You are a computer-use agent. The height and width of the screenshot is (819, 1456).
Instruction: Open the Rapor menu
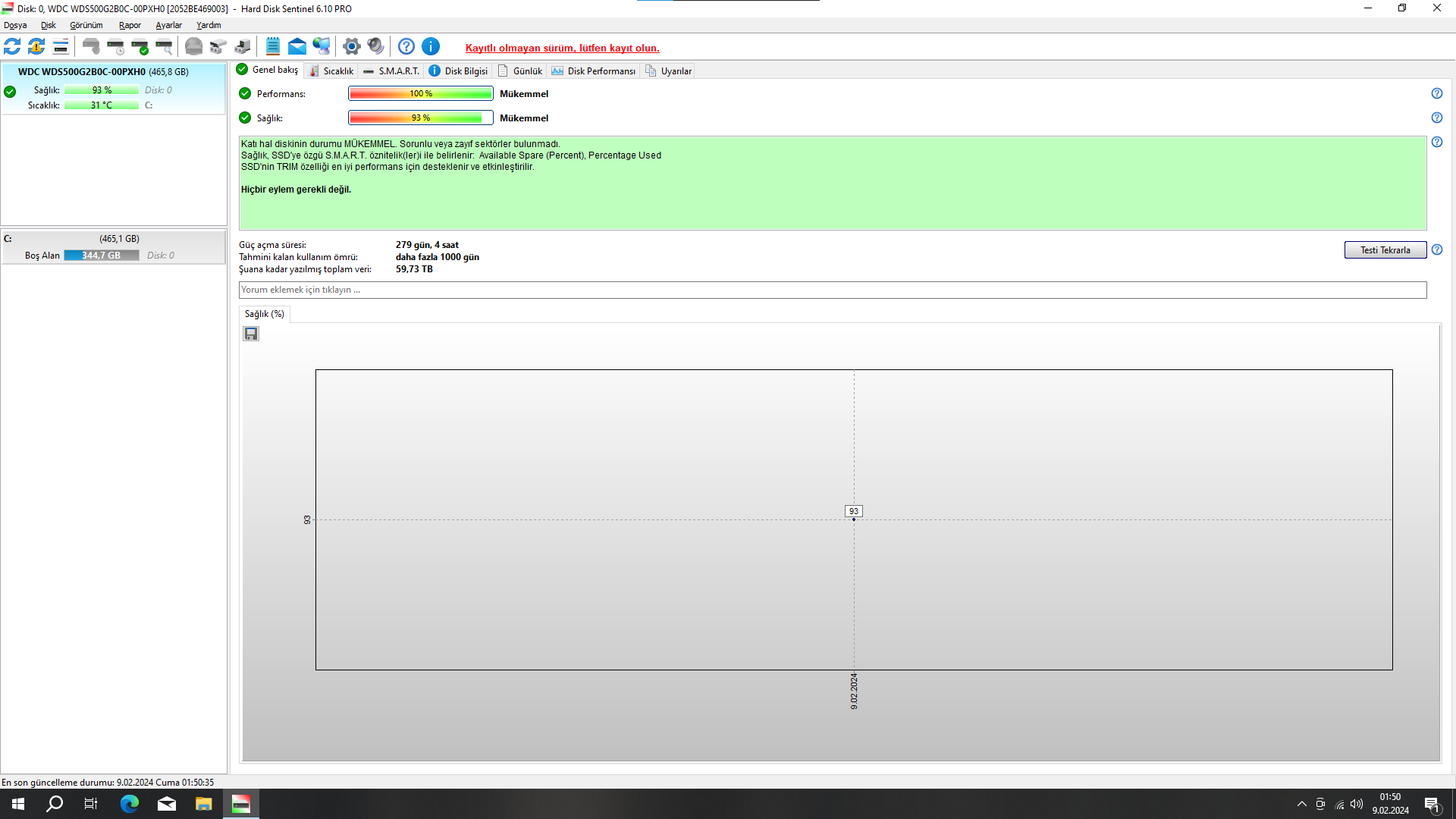(x=130, y=25)
